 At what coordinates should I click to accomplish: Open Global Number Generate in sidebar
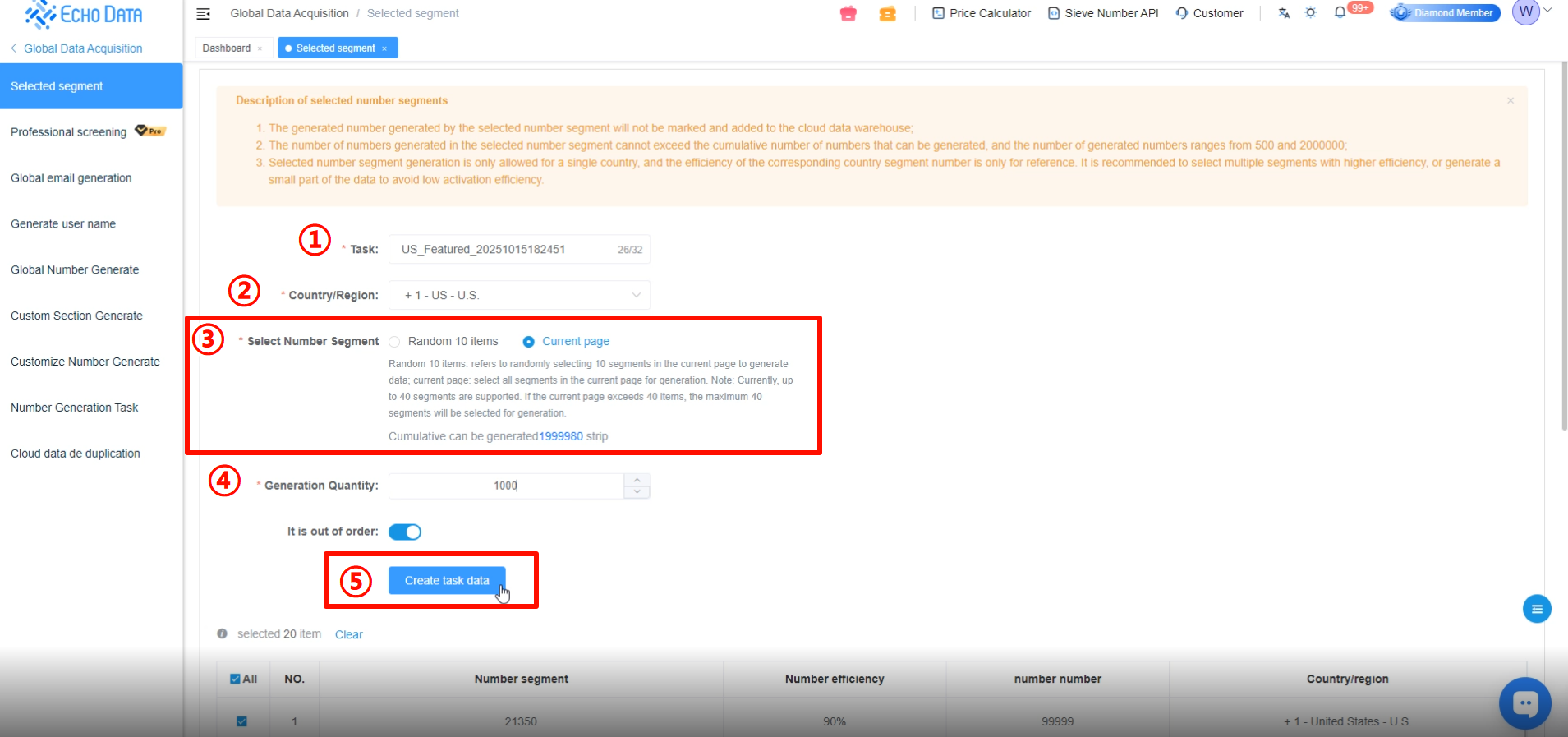pyautogui.click(x=75, y=269)
